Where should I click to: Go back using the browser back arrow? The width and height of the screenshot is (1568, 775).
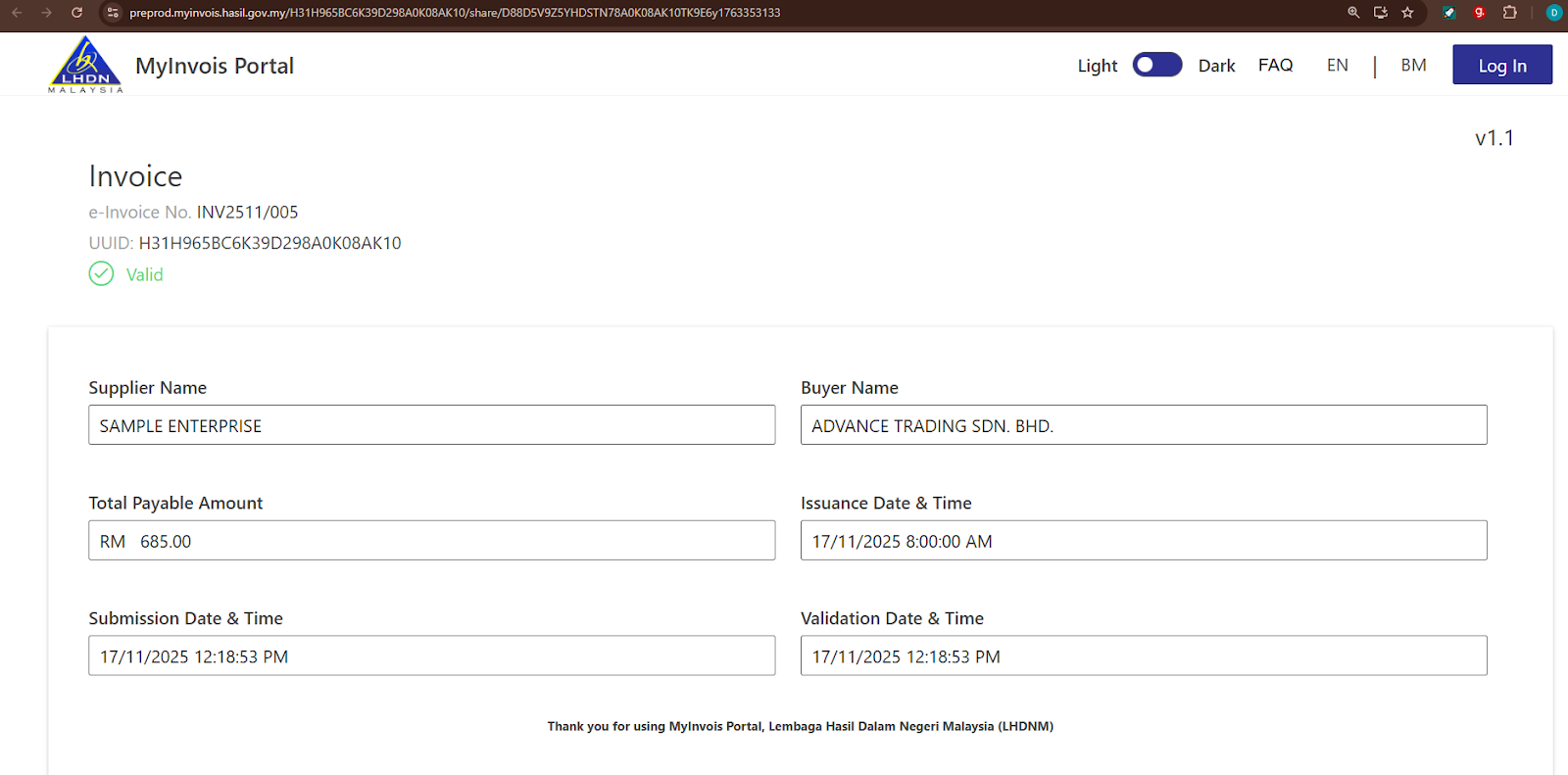17,13
